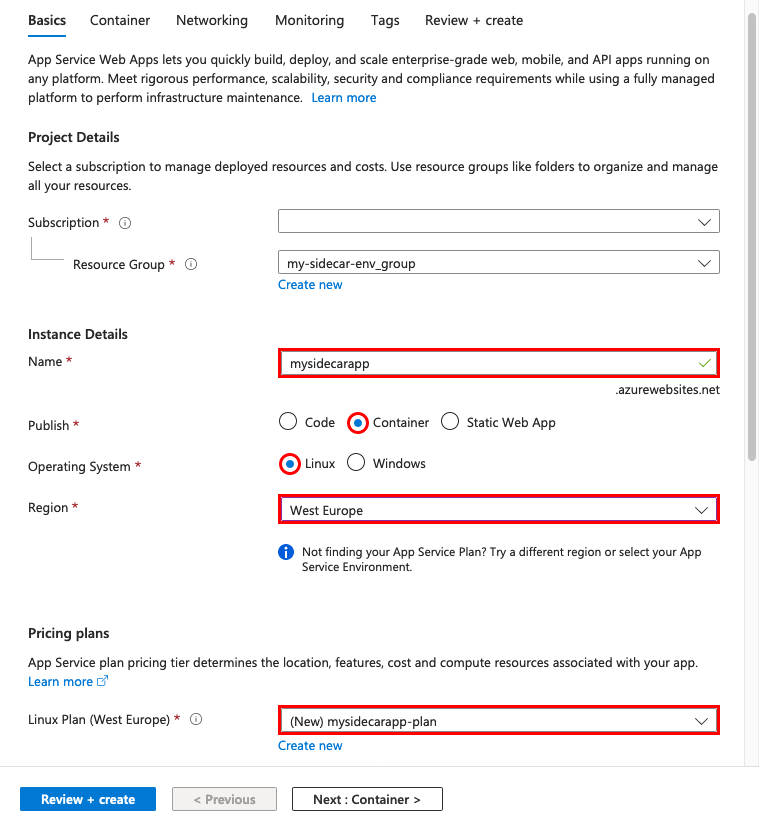Switch to the Networking tab

coord(212,21)
